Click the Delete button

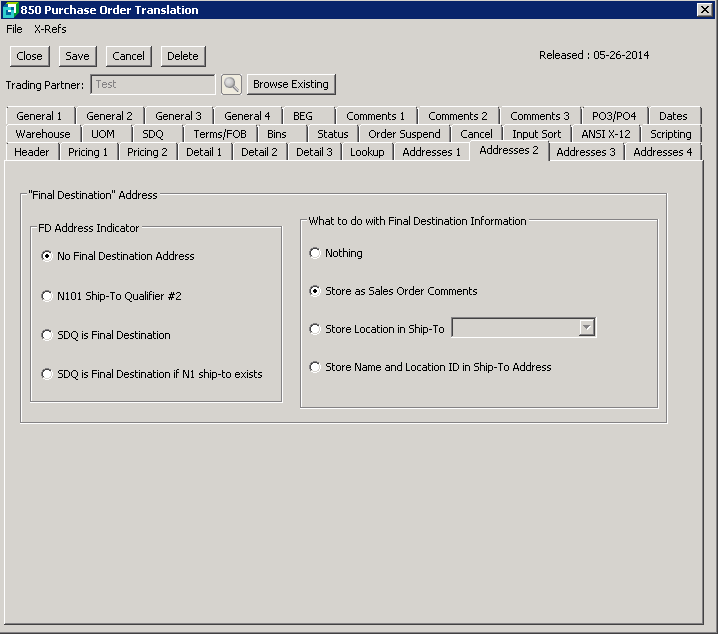pos(182,56)
